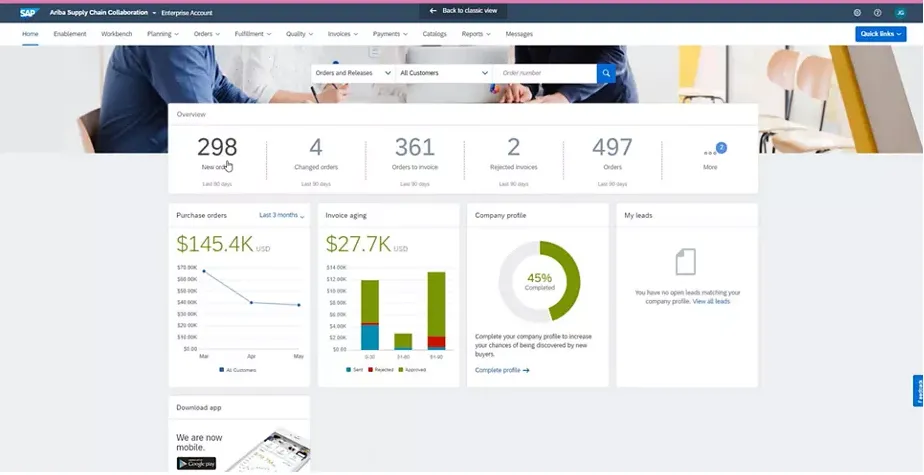
Task: Click the Complete profile link
Action: coord(502,370)
